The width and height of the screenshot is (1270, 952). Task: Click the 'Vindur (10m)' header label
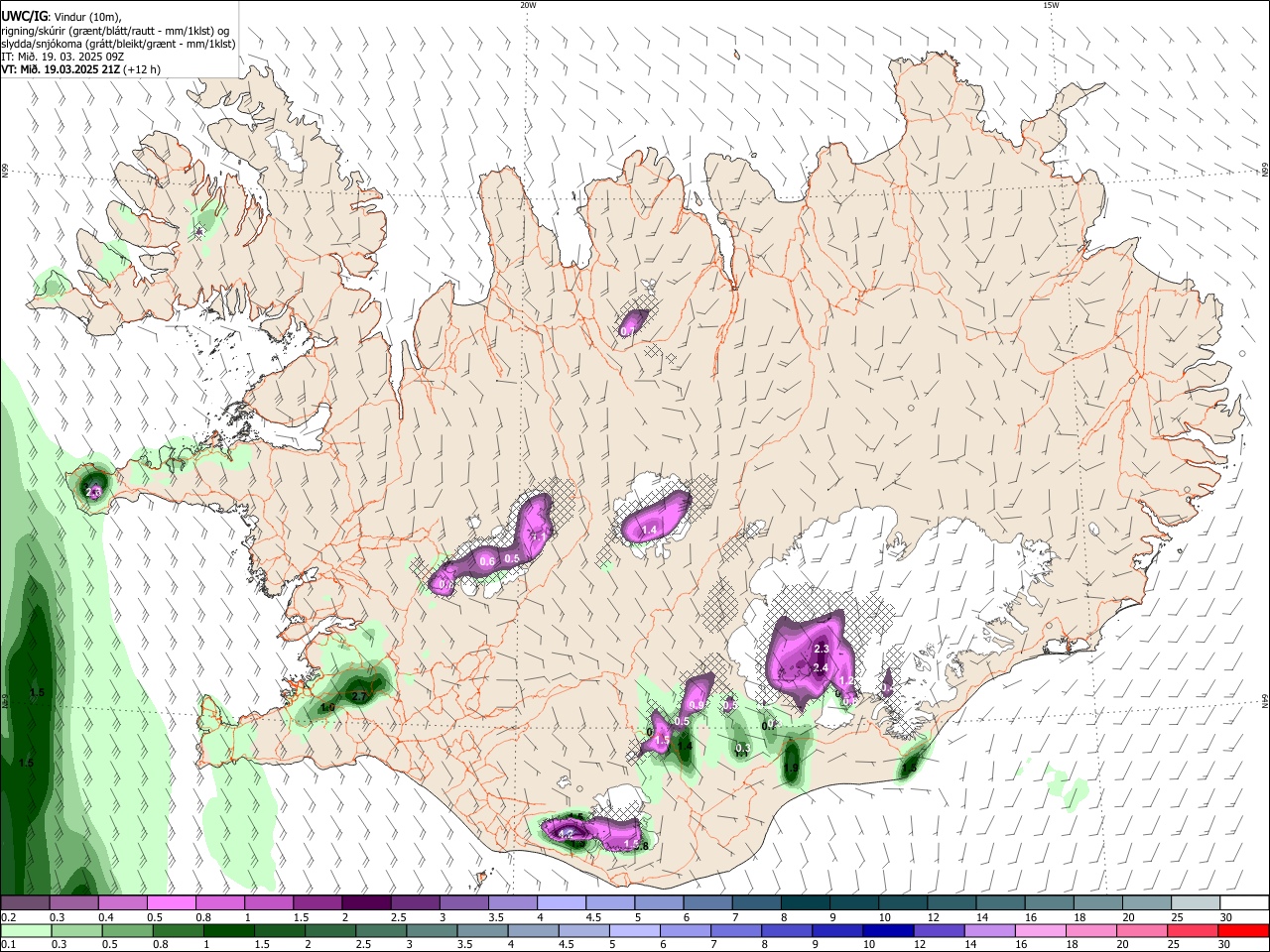pyautogui.click(x=87, y=17)
